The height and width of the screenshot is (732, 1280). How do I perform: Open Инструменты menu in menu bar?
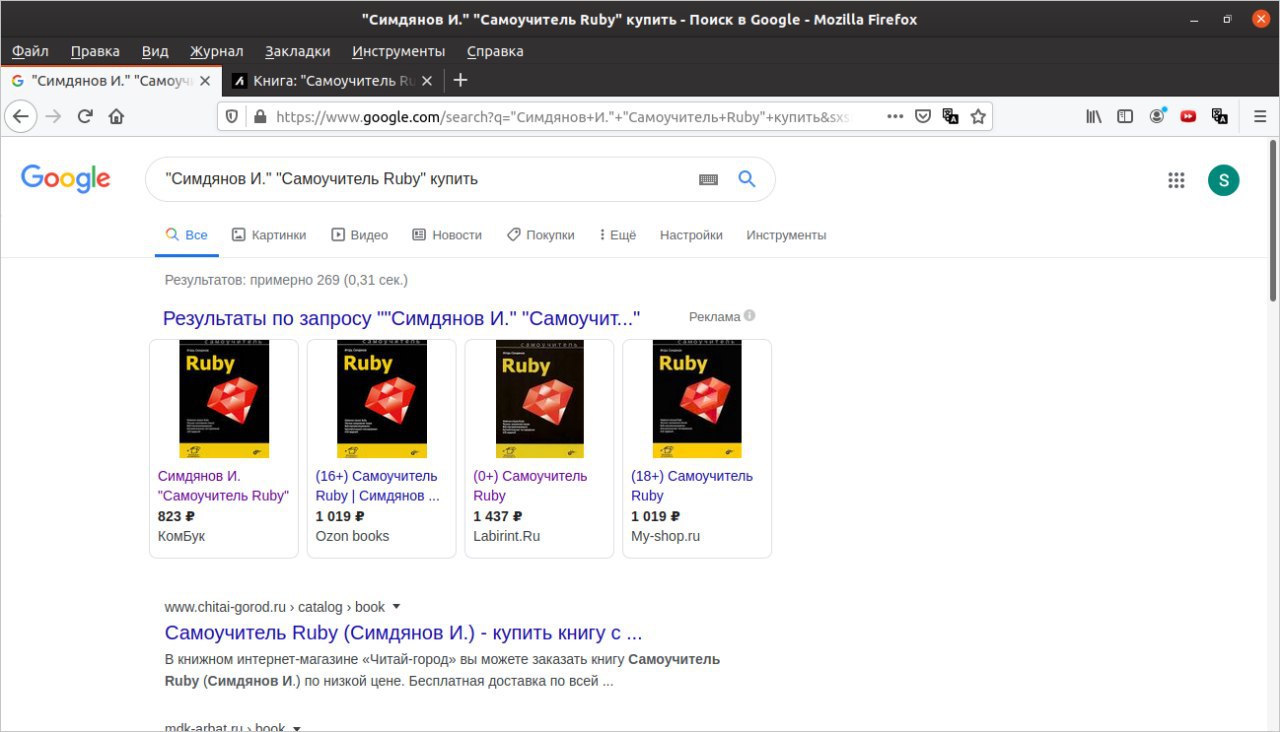[398, 51]
